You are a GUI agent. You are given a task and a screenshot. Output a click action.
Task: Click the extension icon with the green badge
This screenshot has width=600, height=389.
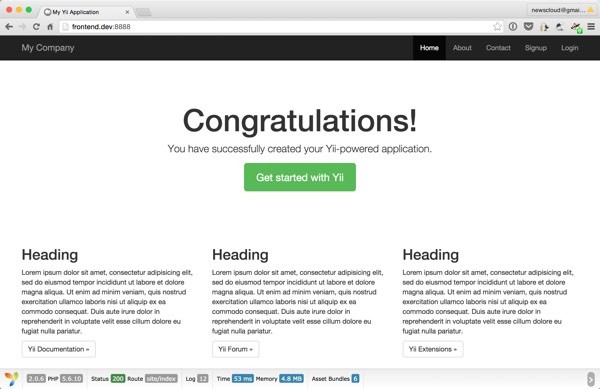[x=576, y=27]
